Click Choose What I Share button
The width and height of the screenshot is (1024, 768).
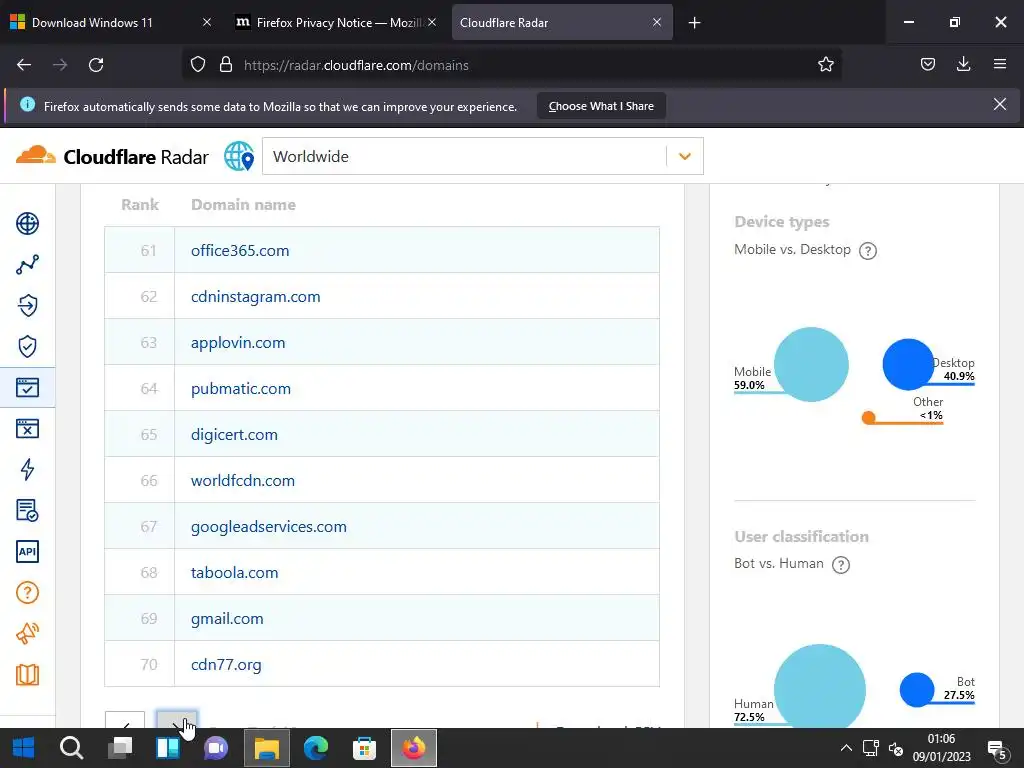tap(601, 106)
